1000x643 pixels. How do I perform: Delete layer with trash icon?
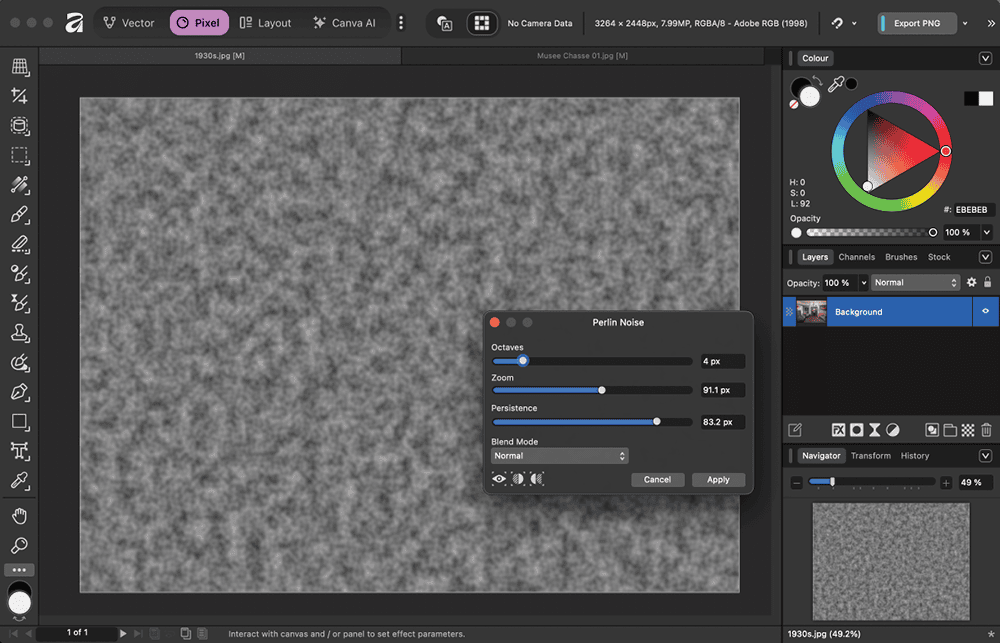click(986, 430)
